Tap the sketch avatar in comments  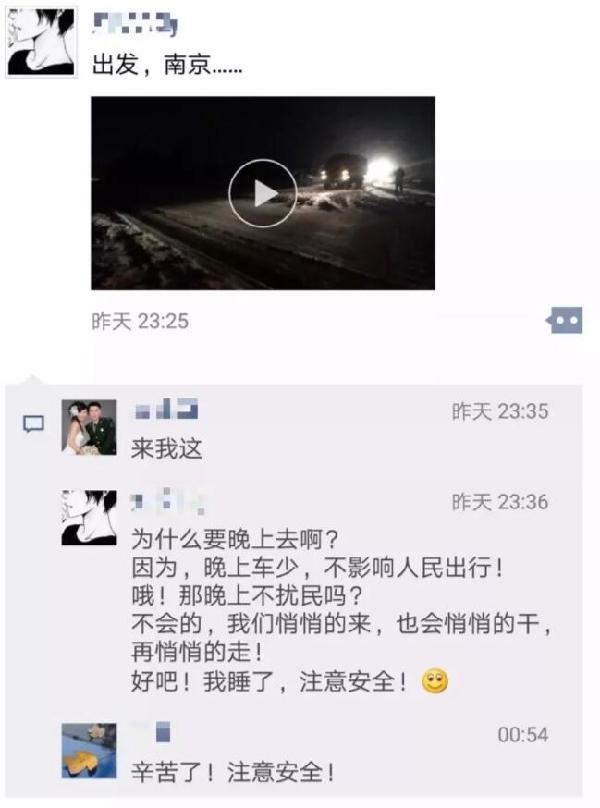click(x=89, y=517)
